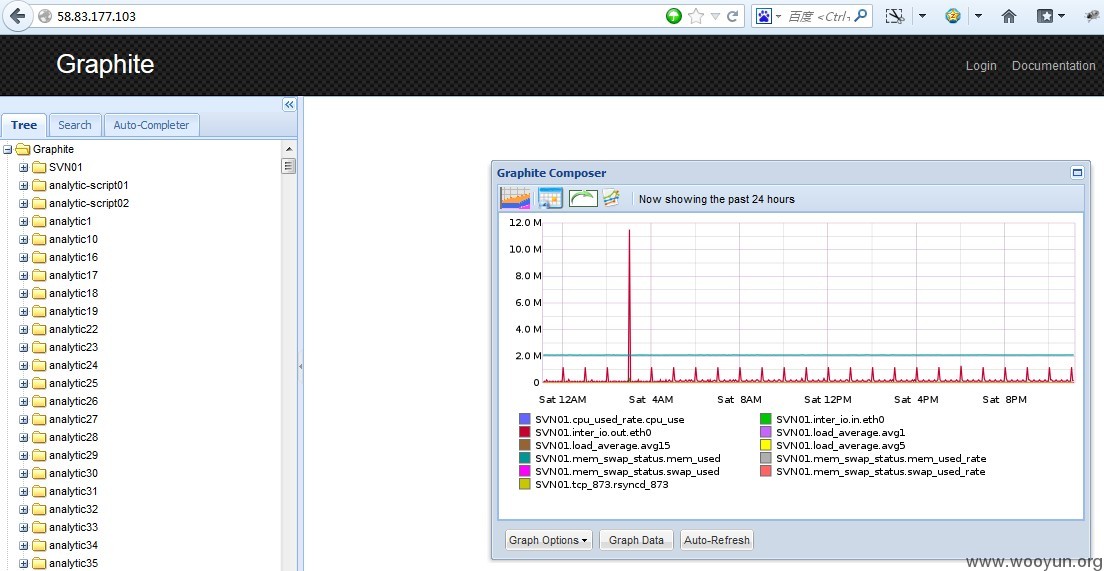Expand the analytic1 tree node
The height and width of the screenshot is (571, 1104).
point(24,221)
